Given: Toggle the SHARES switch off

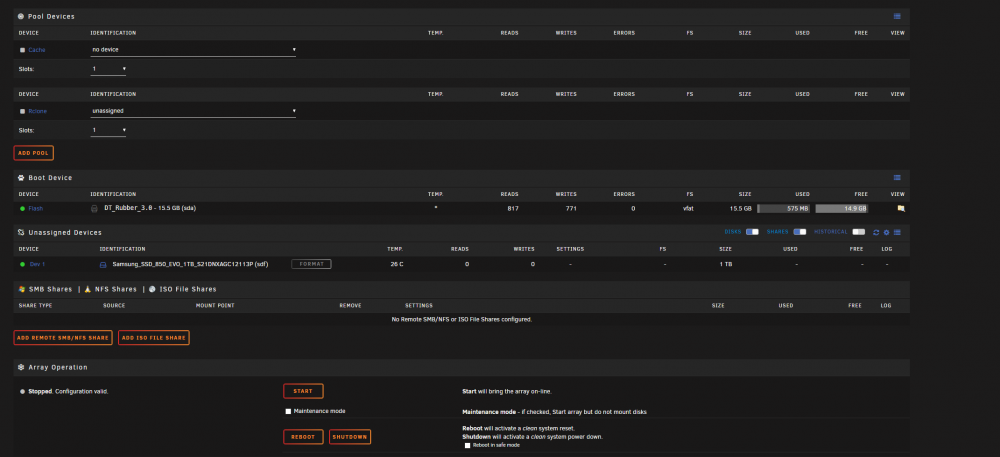Looking at the screenshot, I should point(800,232).
